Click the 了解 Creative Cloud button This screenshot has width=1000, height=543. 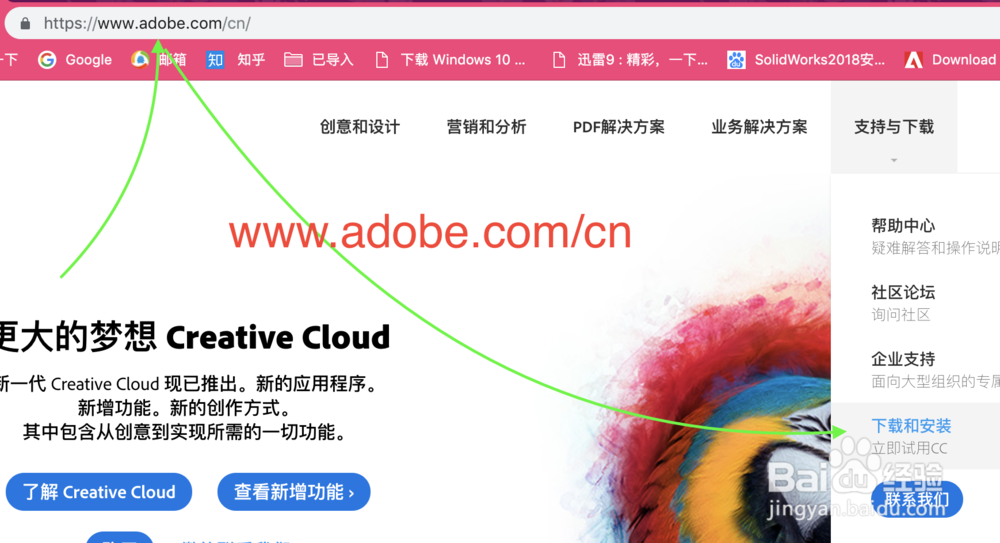click(x=99, y=492)
